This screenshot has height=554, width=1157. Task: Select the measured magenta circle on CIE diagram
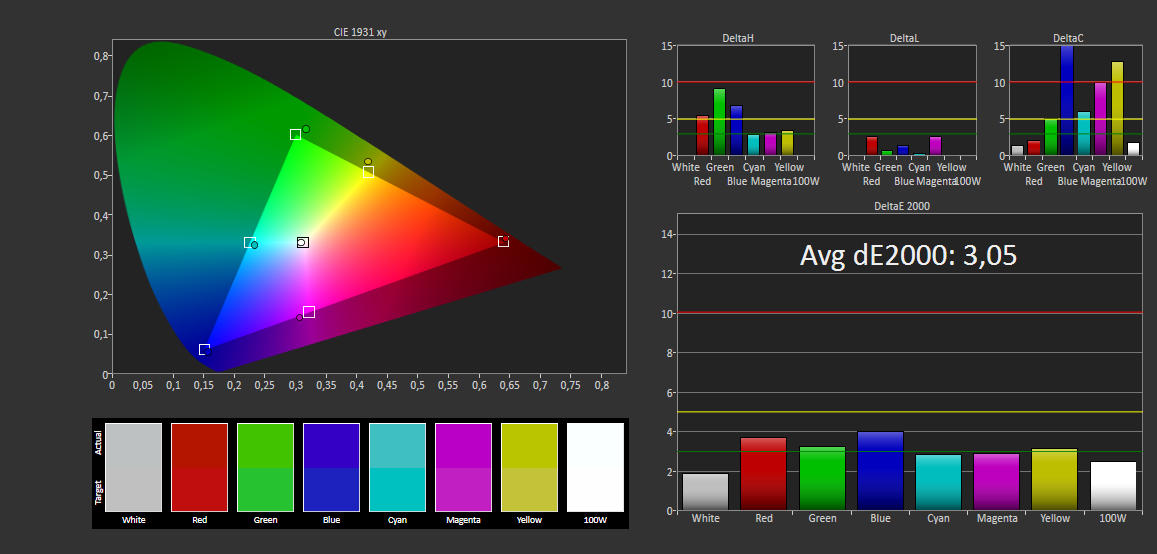pos(299,318)
